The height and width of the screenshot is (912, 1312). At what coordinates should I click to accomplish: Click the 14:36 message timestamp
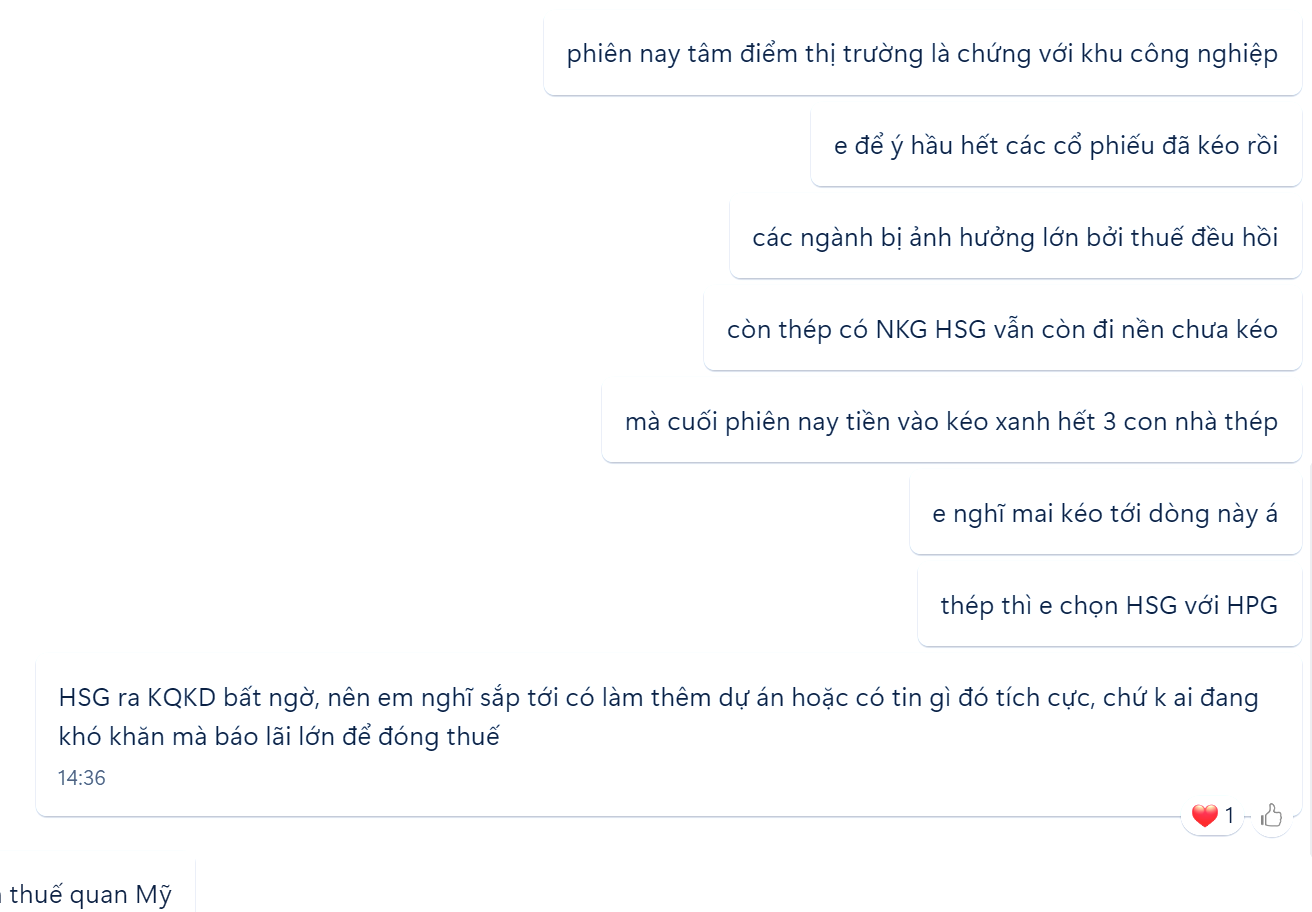tap(82, 778)
